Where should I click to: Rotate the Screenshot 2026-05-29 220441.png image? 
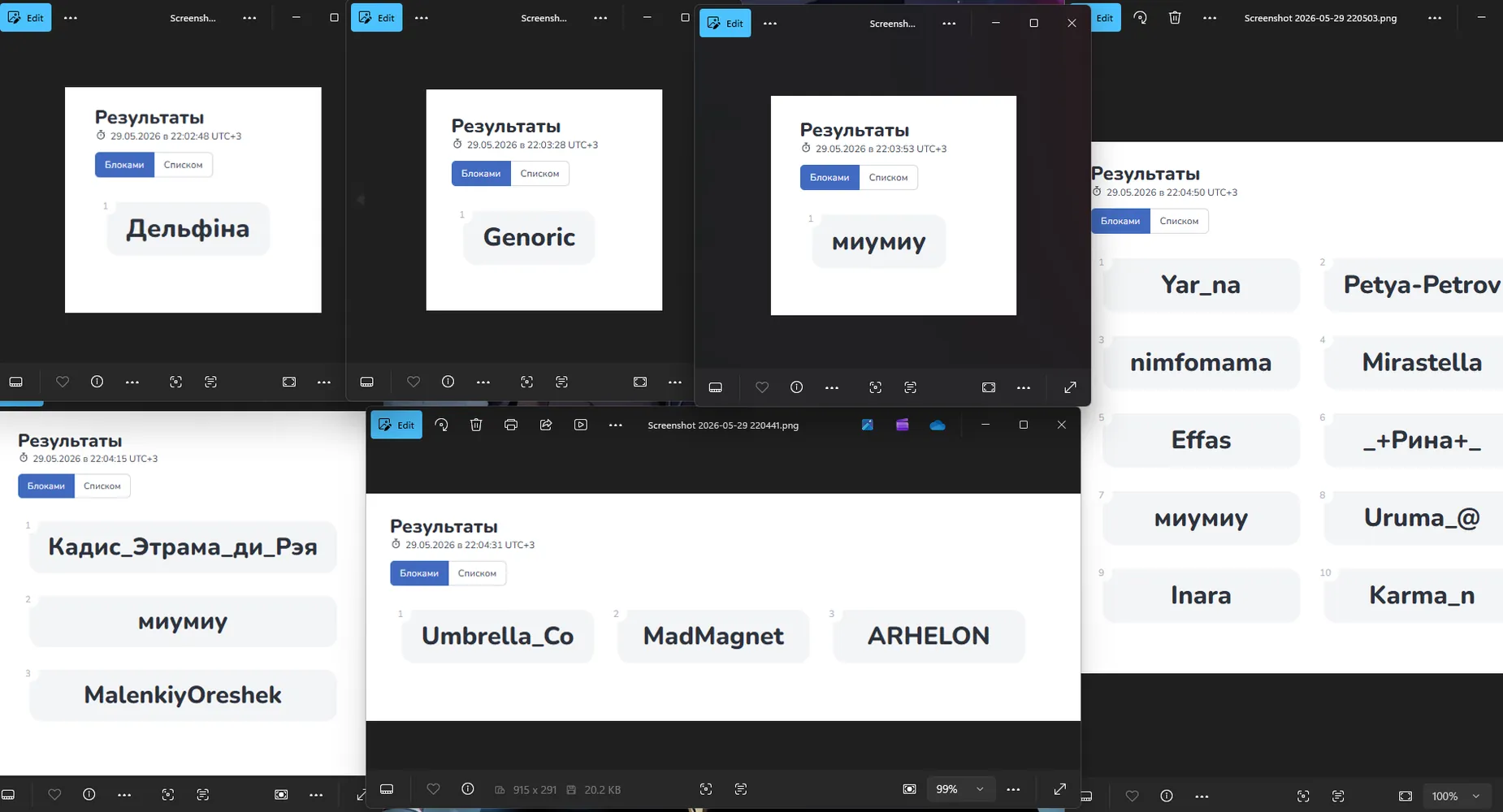point(441,425)
